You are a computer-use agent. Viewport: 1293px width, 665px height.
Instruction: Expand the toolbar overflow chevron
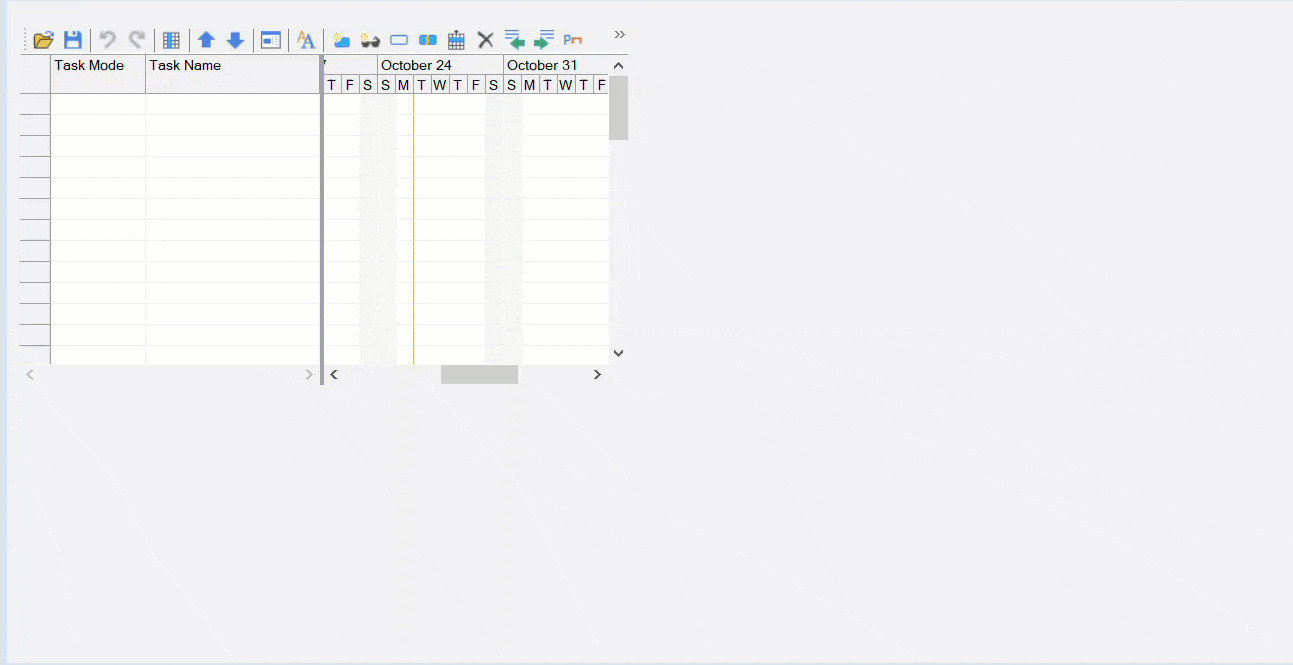point(619,35)
